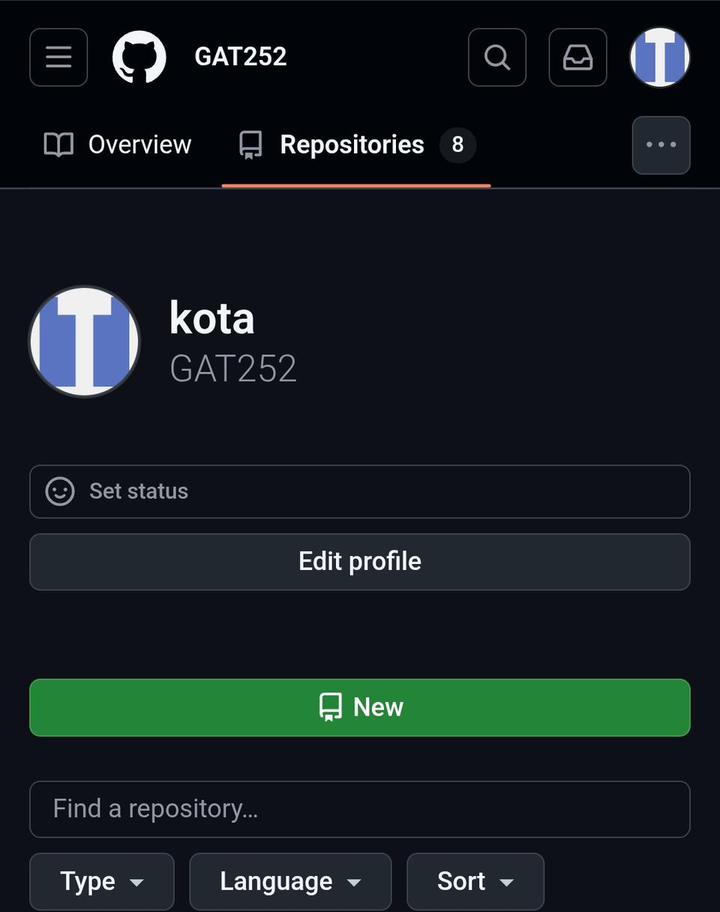Image resolution: width=720 pixels, height=912 pixels.
Task: Click the kota display name
Action: [x=212, y=318]
